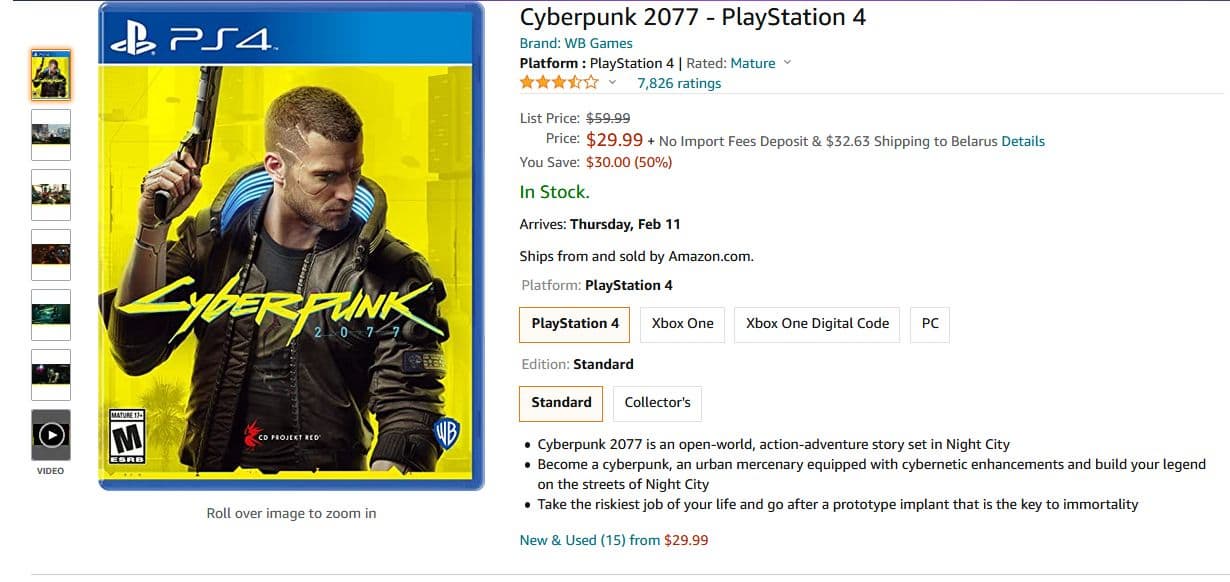Image resolution: width=1230 pixels, height=582 pixels.
Task: View the sixth screenshot thumbnail
Action: pyautogui.click(x=51, y=374)
